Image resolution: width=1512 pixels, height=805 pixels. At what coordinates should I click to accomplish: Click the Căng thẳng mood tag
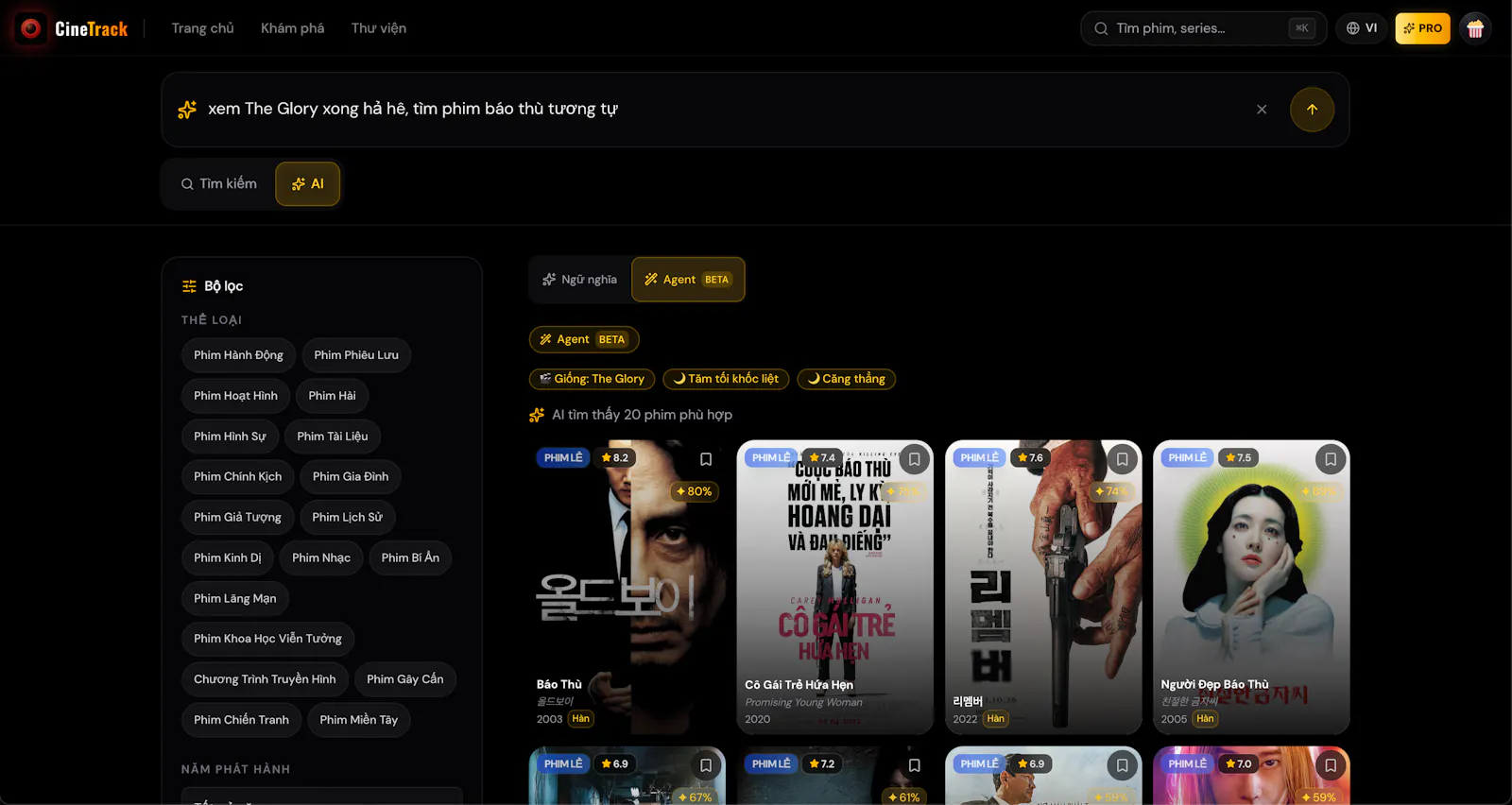pos(846,379)
